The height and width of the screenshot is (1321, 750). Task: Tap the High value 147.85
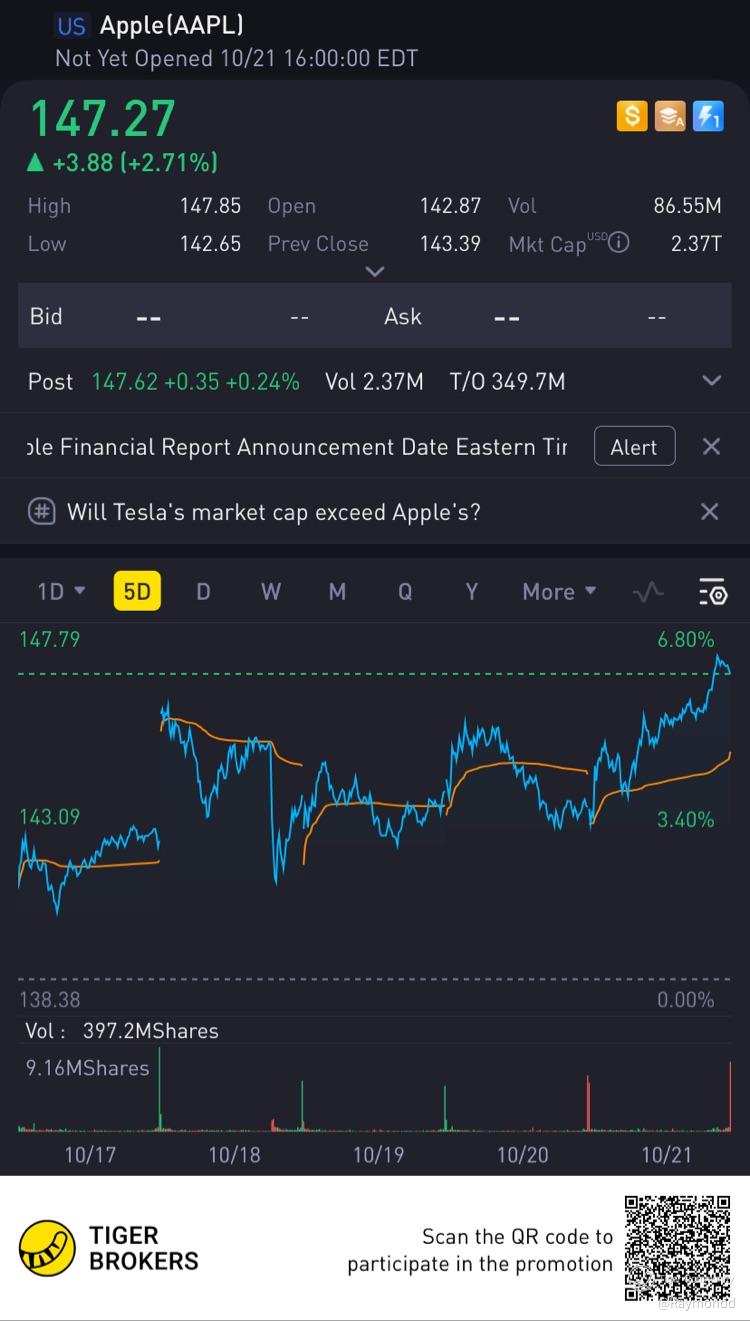click(x=210, y=205)
